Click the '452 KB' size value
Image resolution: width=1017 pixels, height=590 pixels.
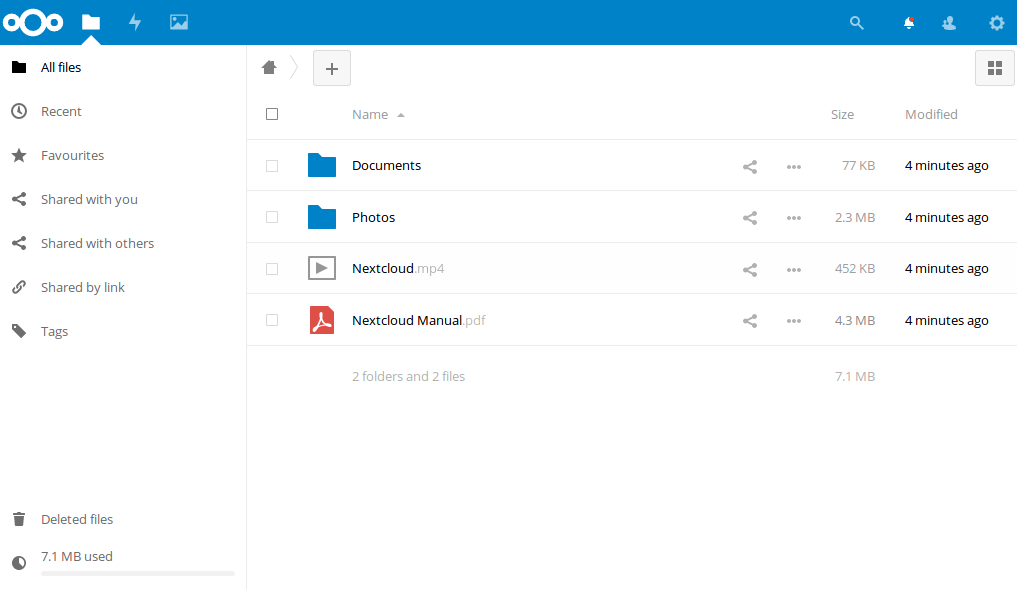click(x=855, y=268)
